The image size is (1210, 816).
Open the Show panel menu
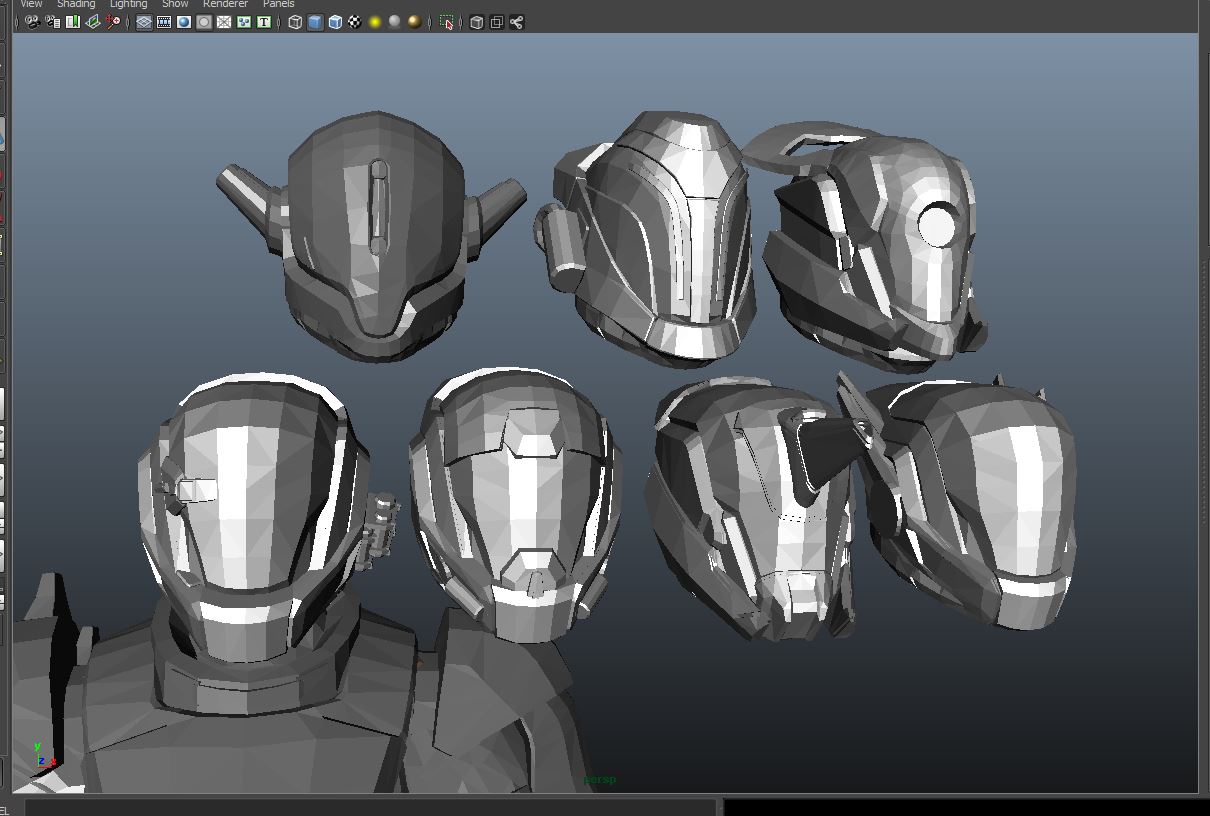tap(175, 4)
